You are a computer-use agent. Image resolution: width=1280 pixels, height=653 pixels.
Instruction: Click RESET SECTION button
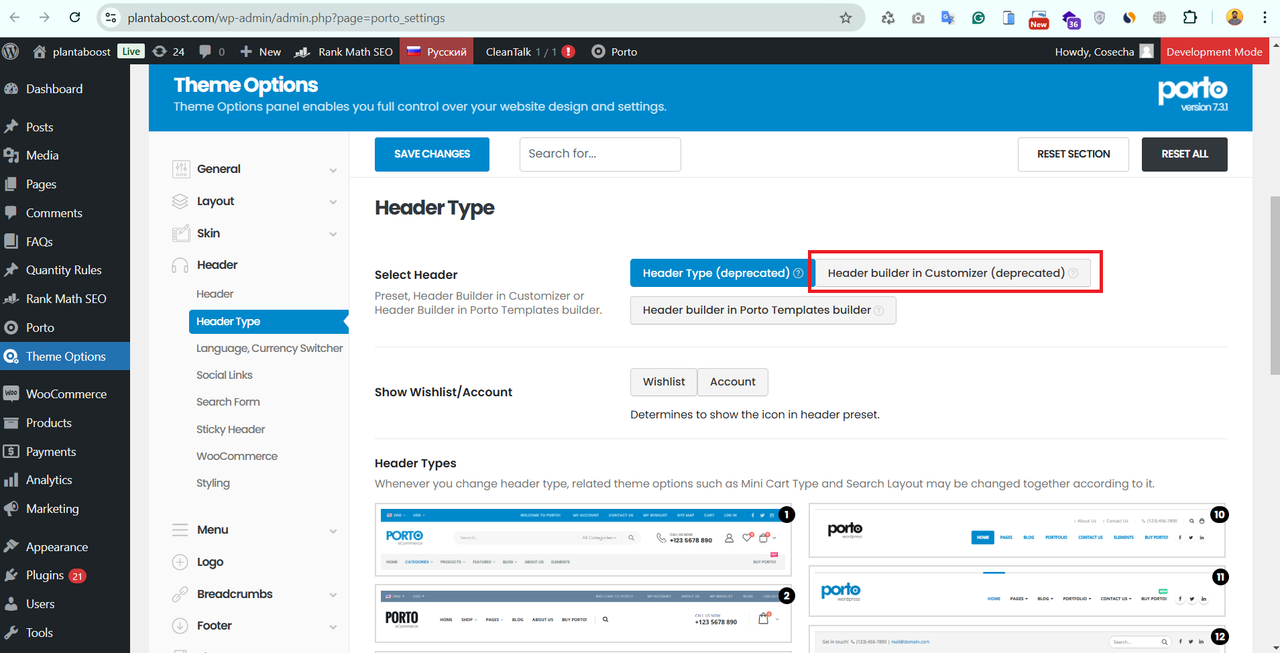click(x=1073, y=154)
